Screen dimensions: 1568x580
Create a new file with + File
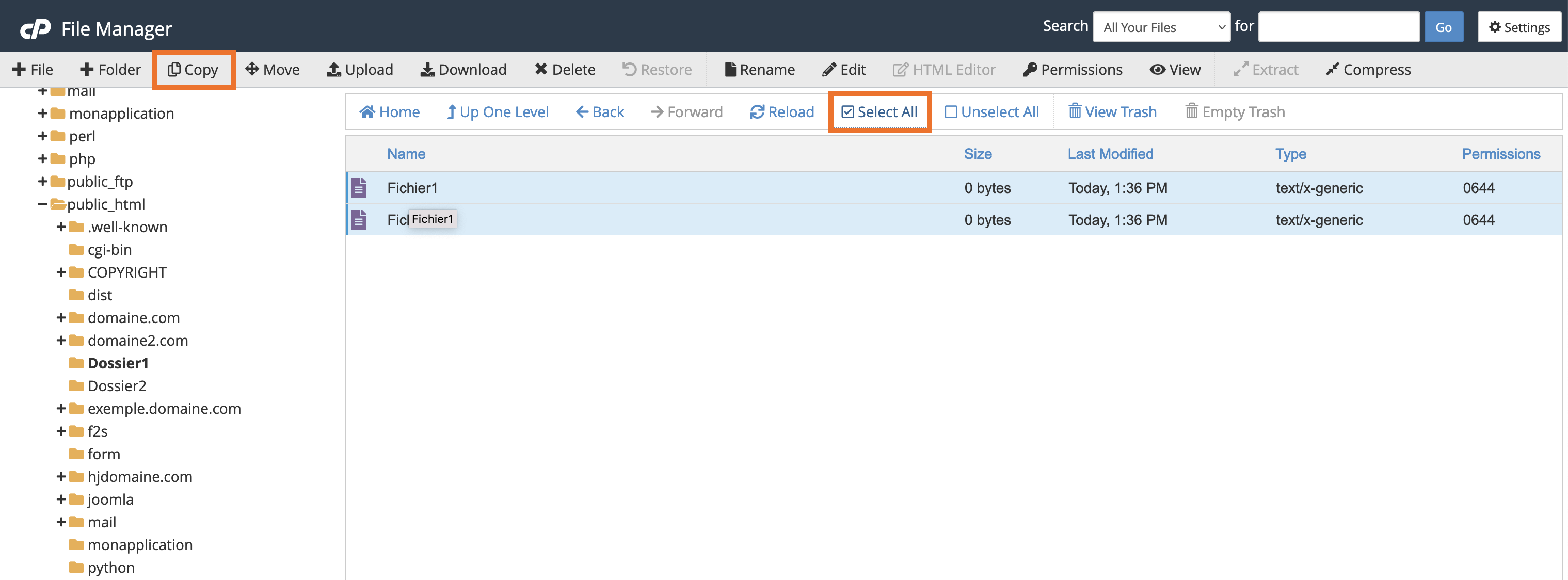pos(33,69)
